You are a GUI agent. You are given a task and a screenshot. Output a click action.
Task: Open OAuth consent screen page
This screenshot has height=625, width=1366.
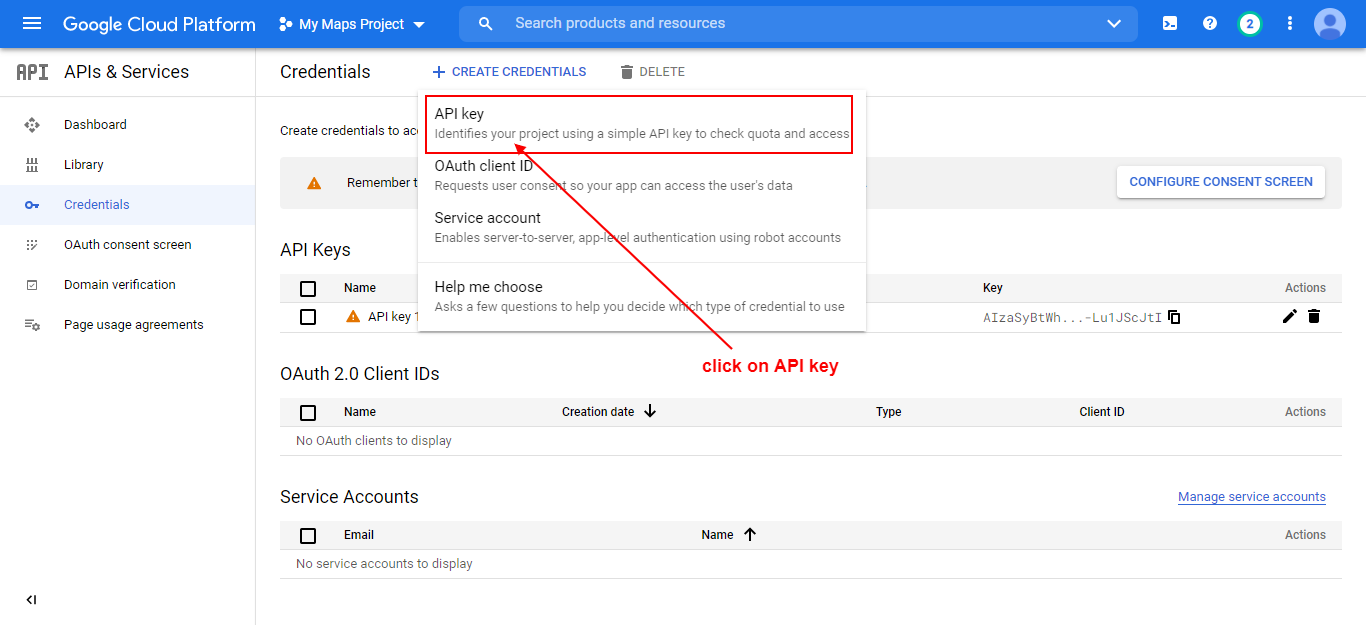pyautogui.click(x=128, y=245)
